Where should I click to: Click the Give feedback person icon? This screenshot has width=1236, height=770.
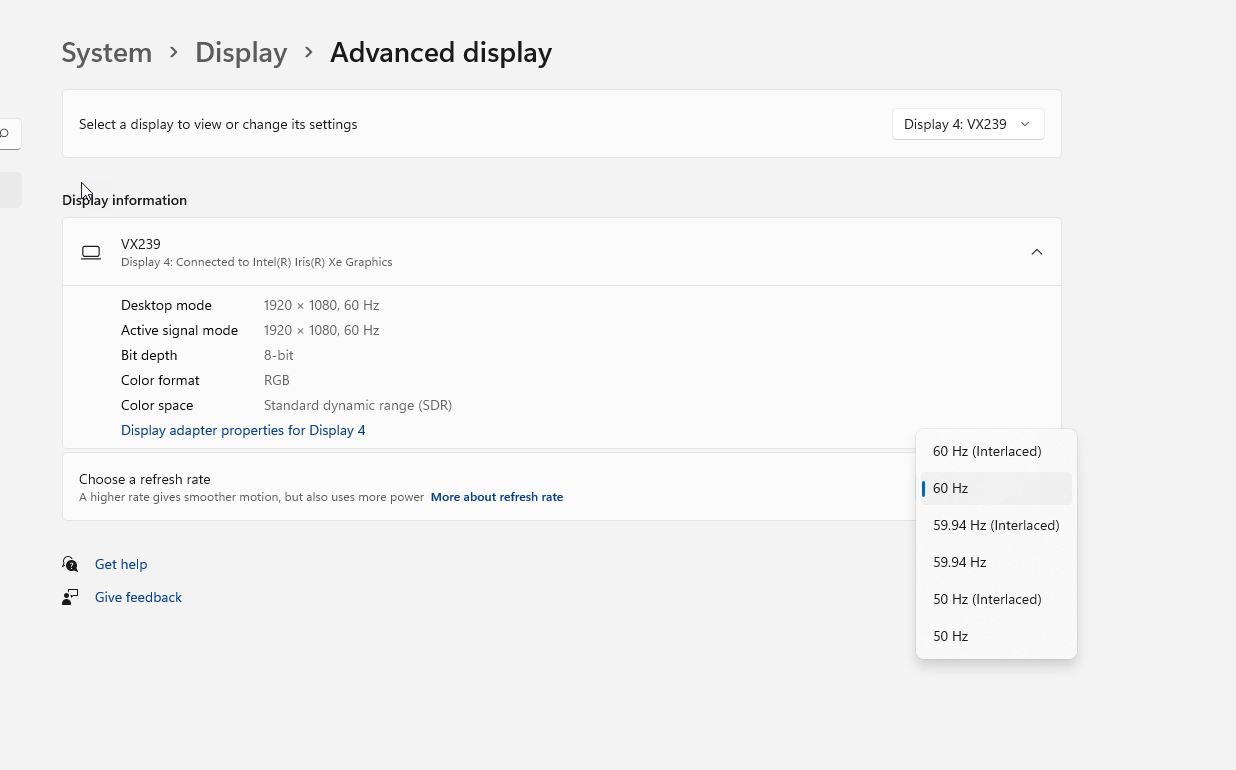point(70,597)
